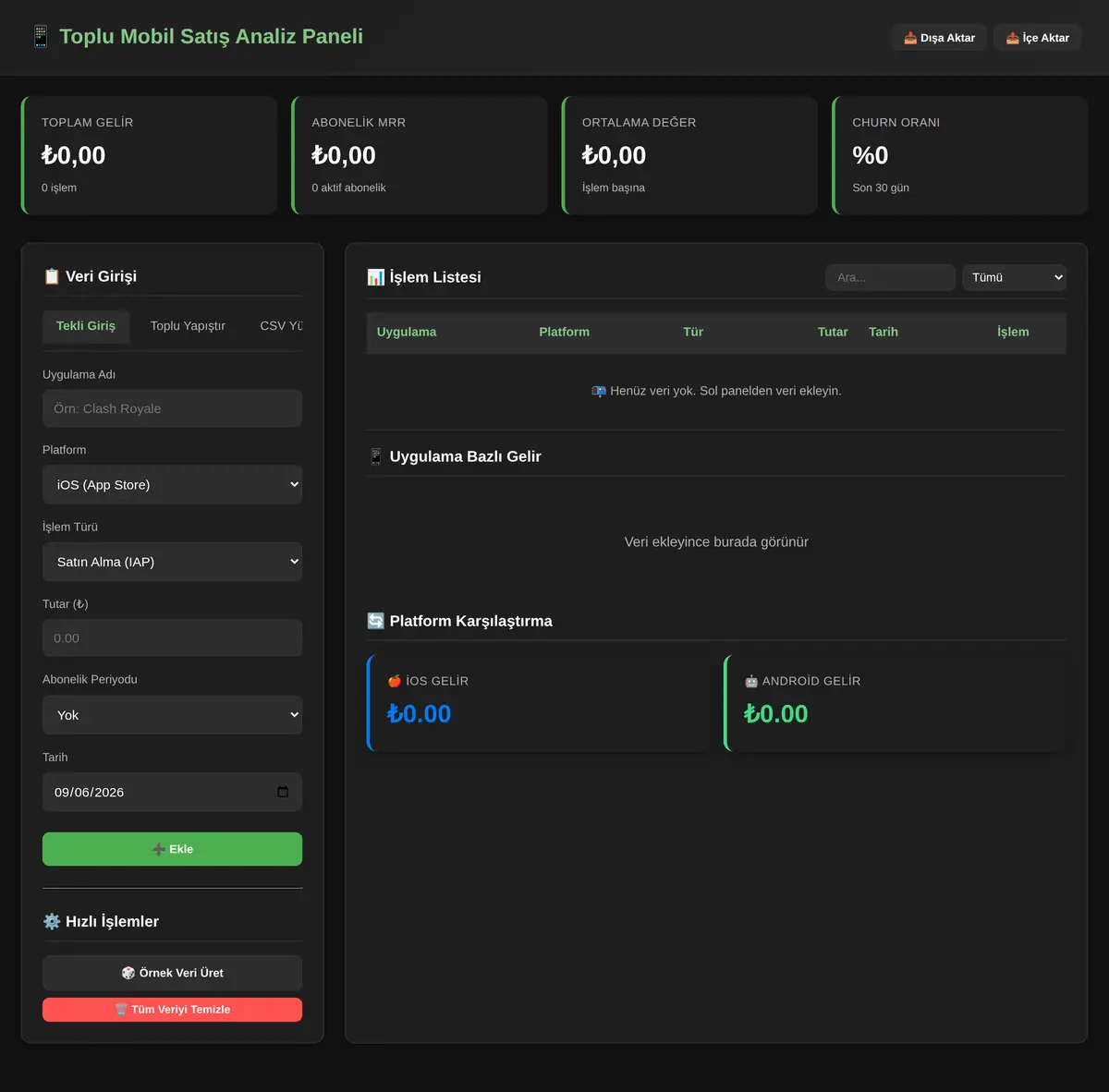1109x1092 pixels.
Task: Click the Tür column header
Action: pyautogui.click(x=693, y=332)
